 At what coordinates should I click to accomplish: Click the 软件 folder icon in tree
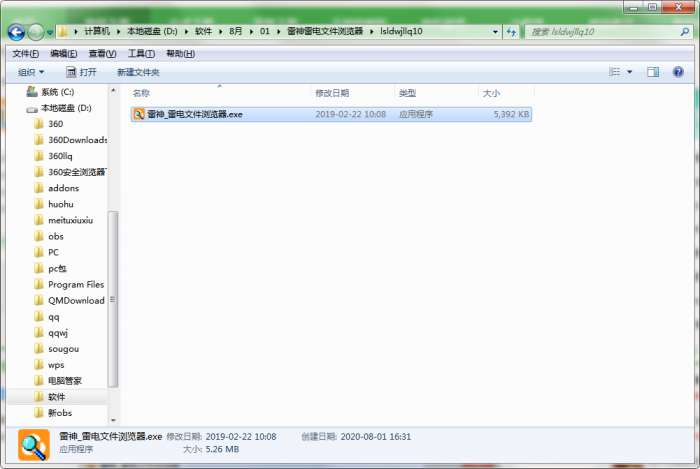pos(39,397)
